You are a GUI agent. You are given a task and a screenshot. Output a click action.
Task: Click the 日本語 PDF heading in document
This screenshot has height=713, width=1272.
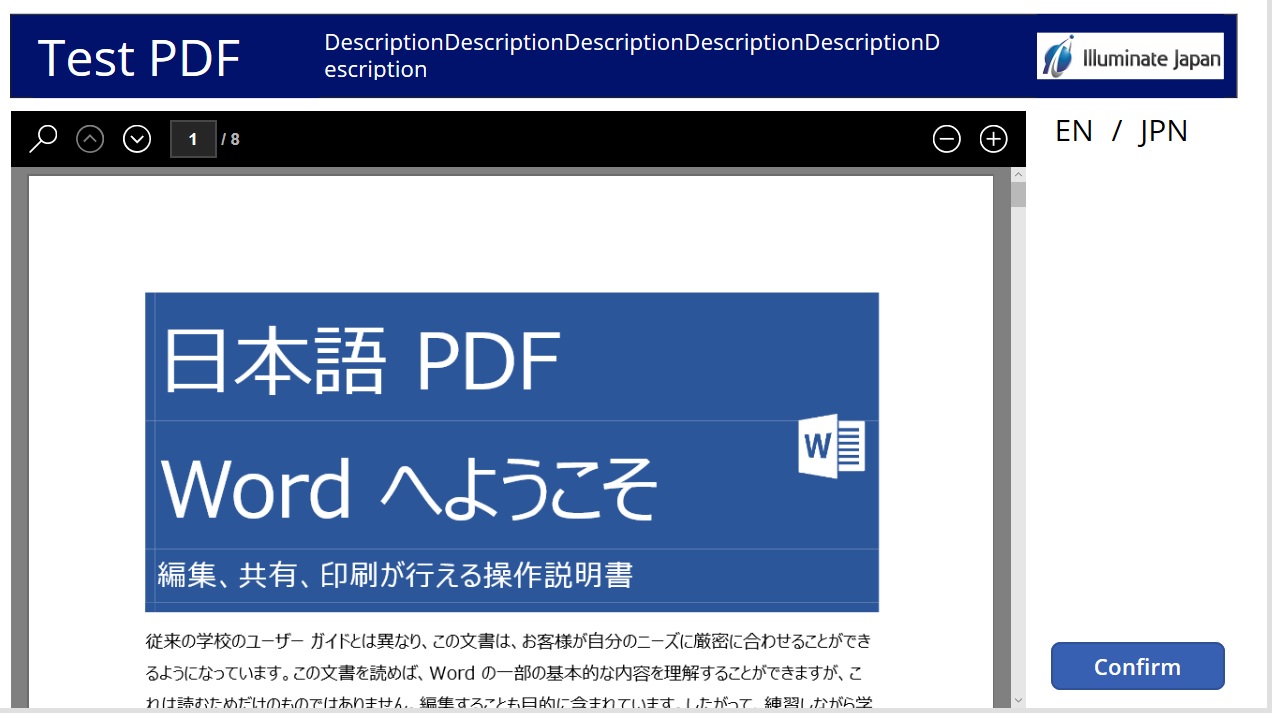(x=361, y=361)
